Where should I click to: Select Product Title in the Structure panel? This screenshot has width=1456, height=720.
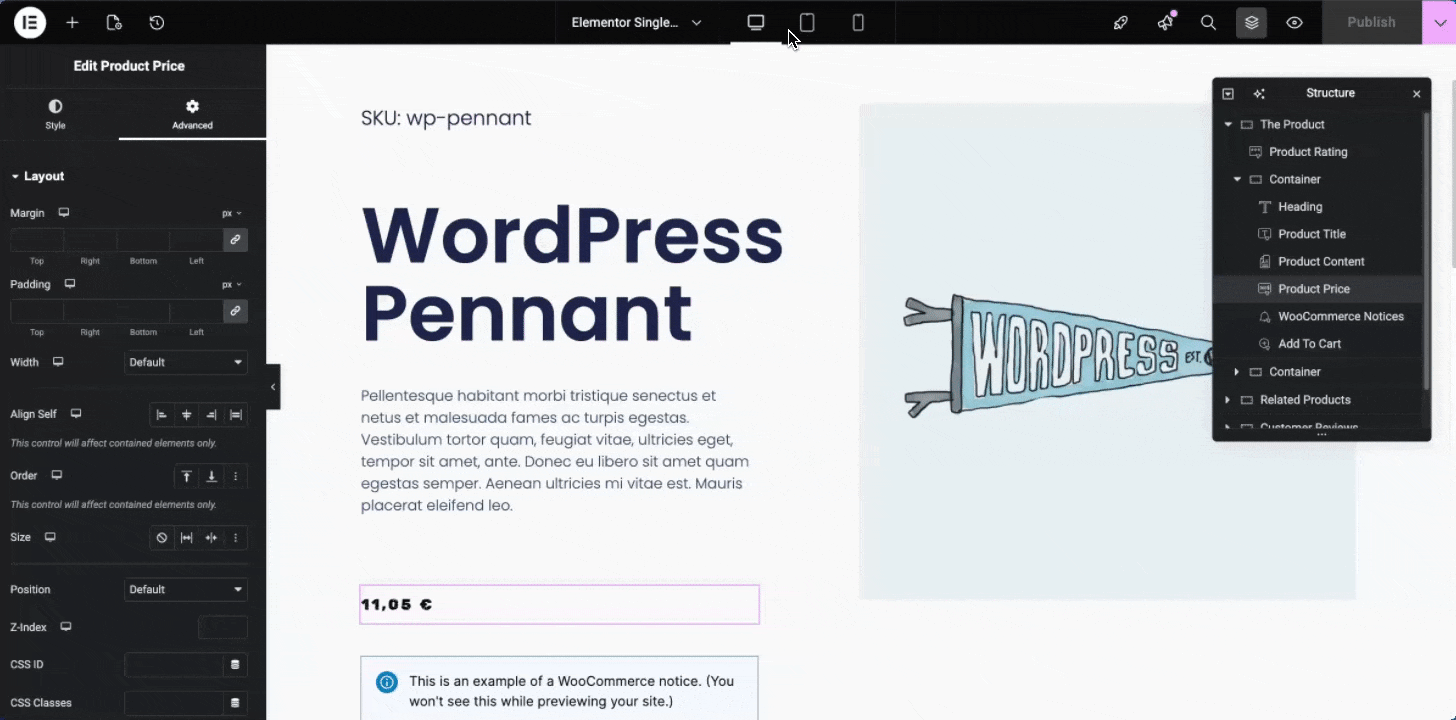[x=1311, y=233]
